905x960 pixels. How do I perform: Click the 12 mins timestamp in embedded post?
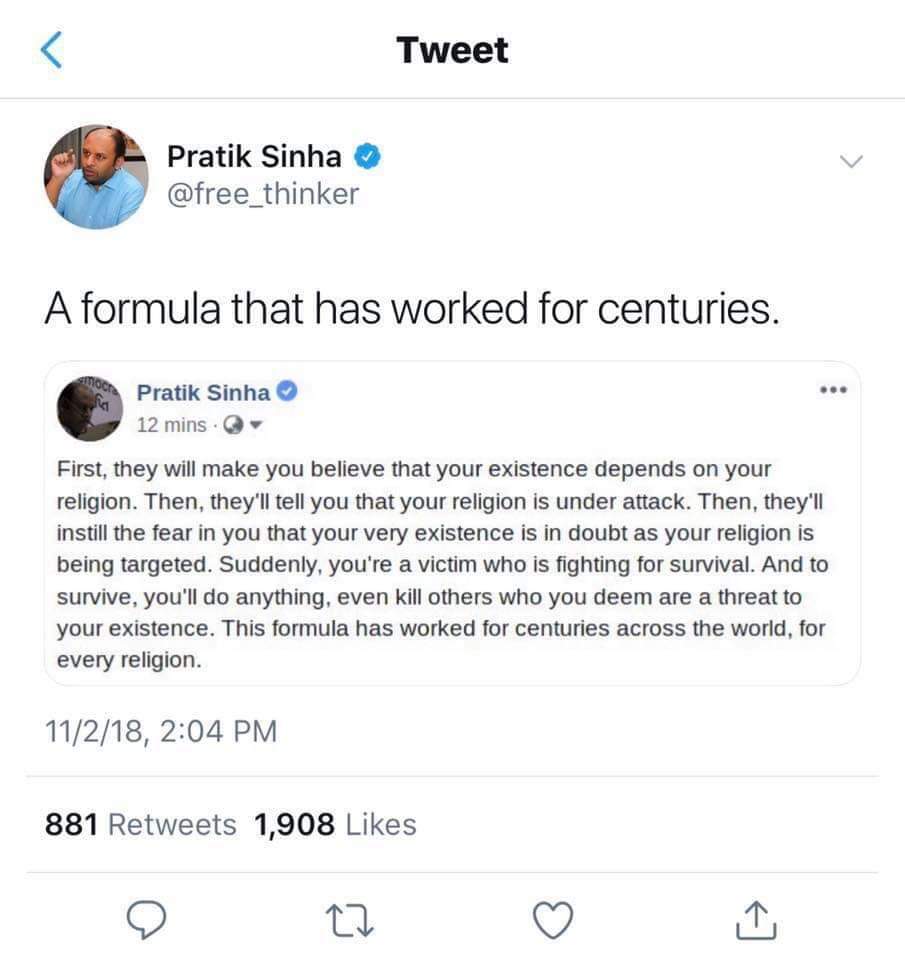tap(171, 425)
